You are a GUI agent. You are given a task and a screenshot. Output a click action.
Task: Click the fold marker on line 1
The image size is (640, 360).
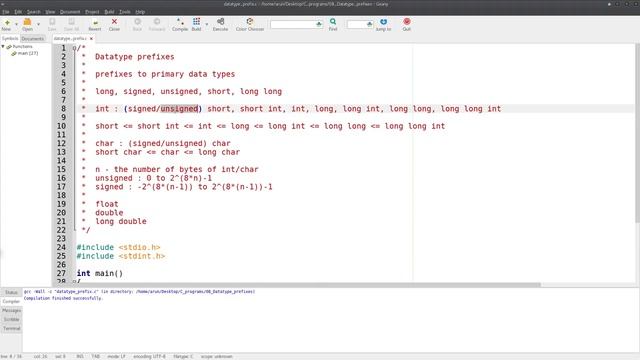(74, 48)
